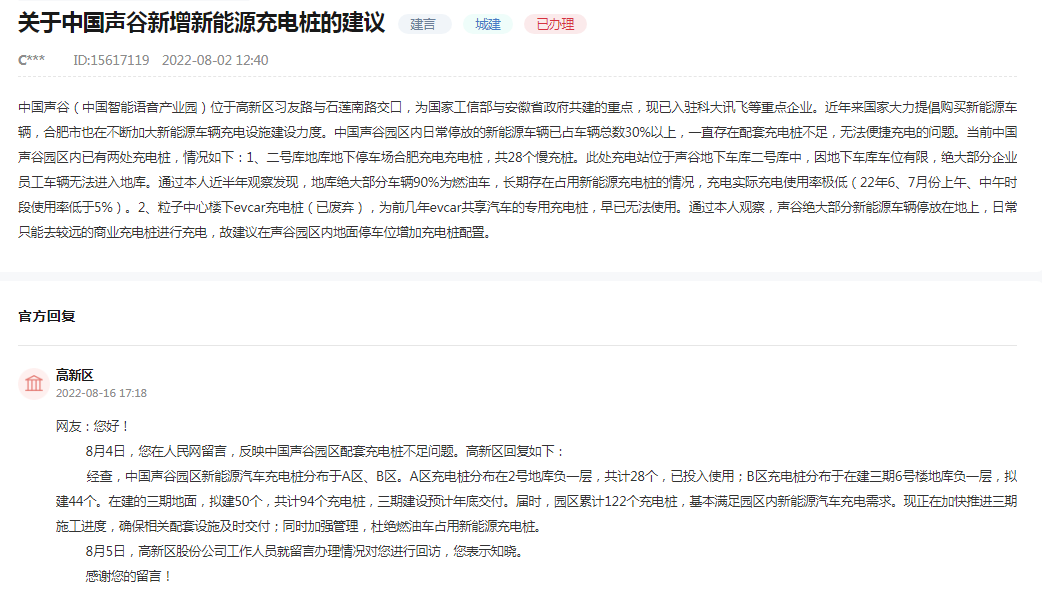Click the message line ending 增加充电桩配置

pyautogui.click(x=255, y=233)
